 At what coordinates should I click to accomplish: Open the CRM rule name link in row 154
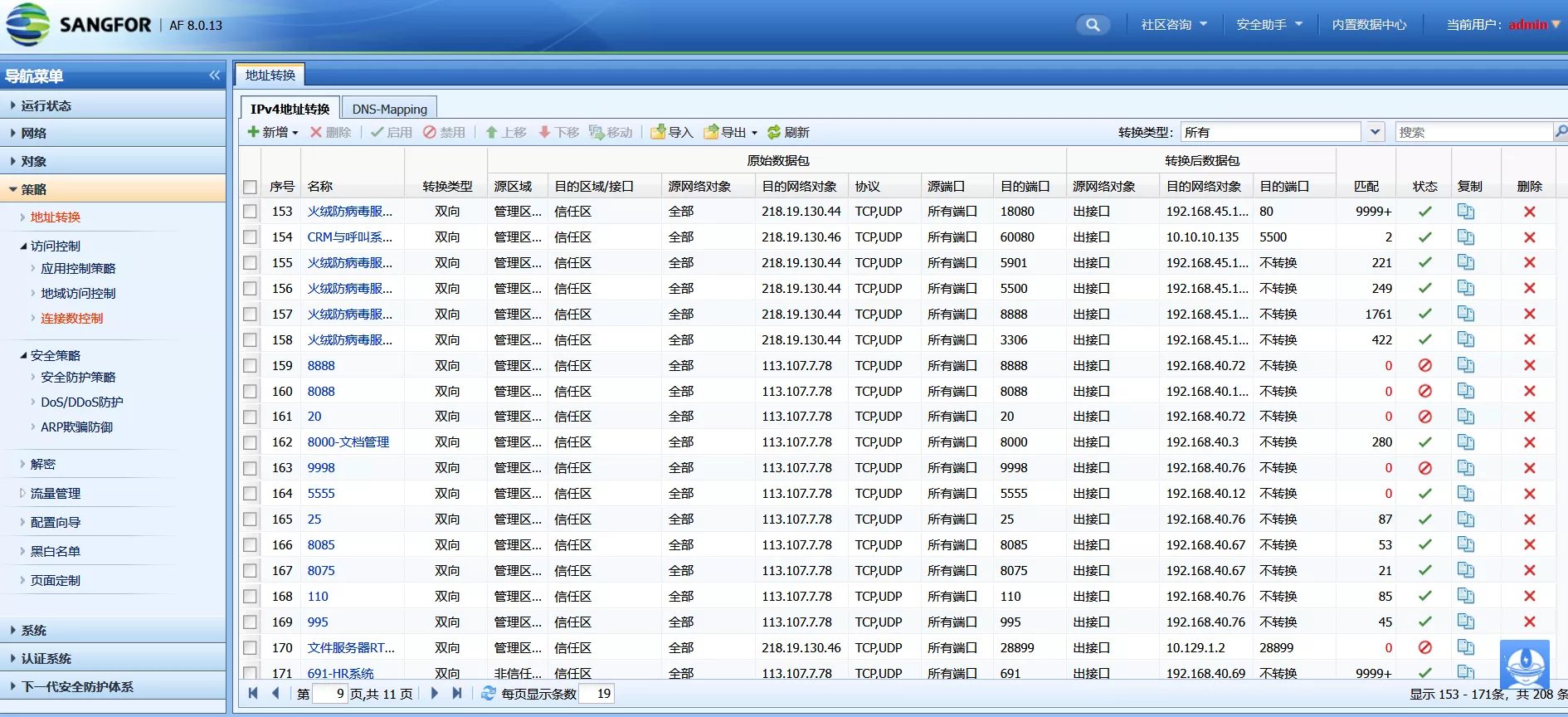click(349, 237)
